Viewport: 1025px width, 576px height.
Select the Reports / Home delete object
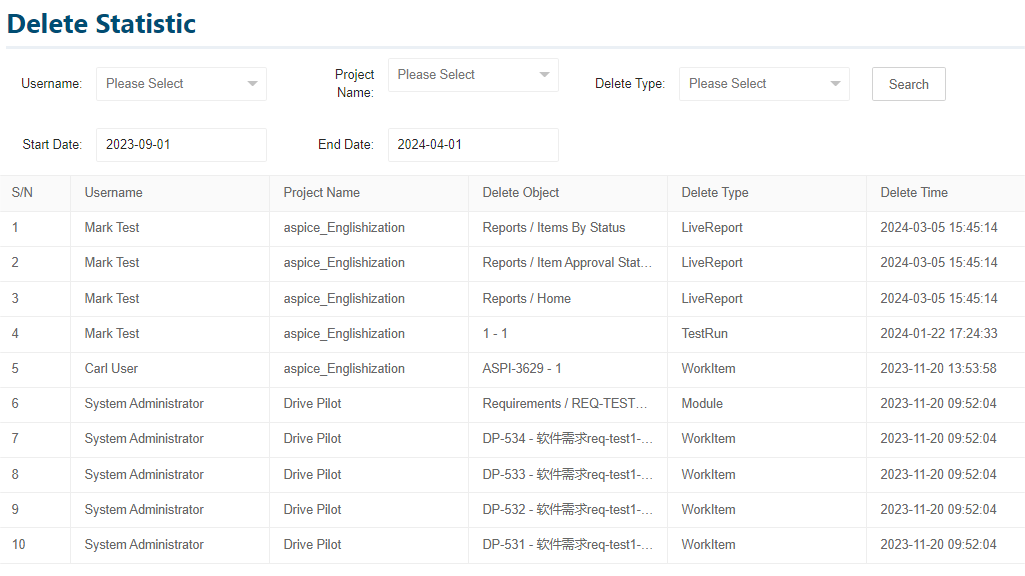526,298
